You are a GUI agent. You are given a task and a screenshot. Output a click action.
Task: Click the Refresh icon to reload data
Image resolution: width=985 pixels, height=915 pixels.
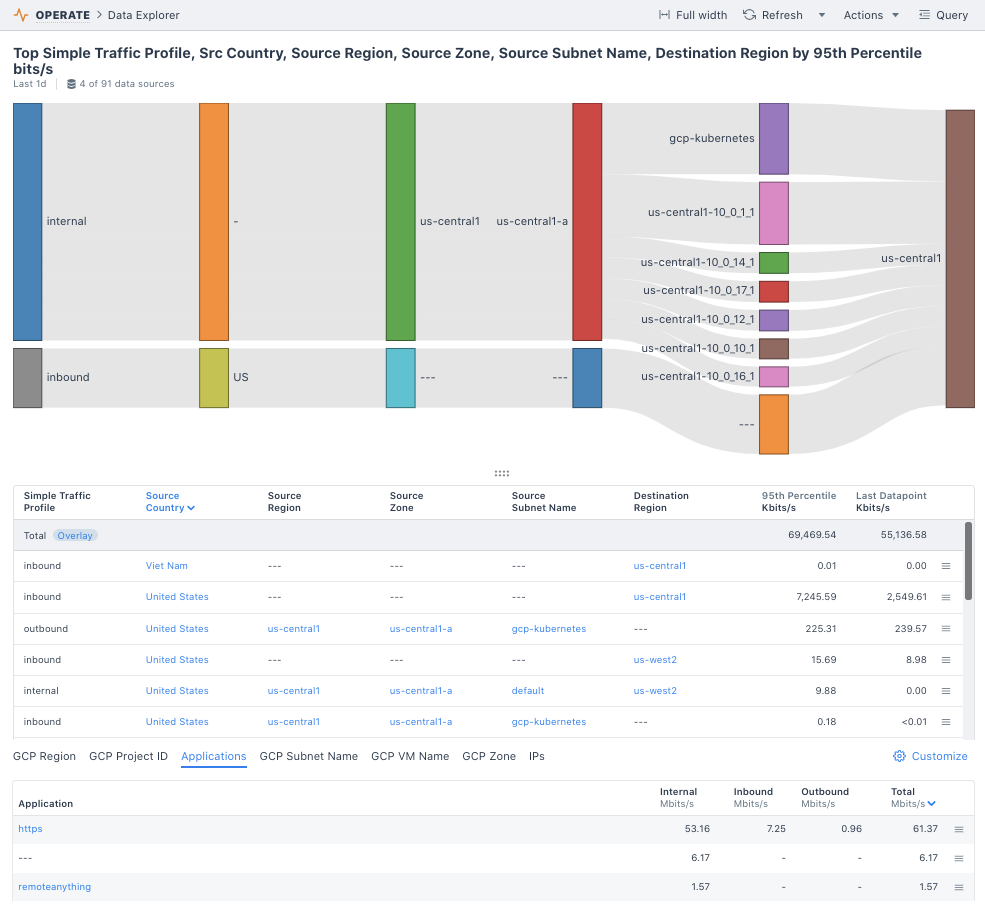(x=748, y=15)
